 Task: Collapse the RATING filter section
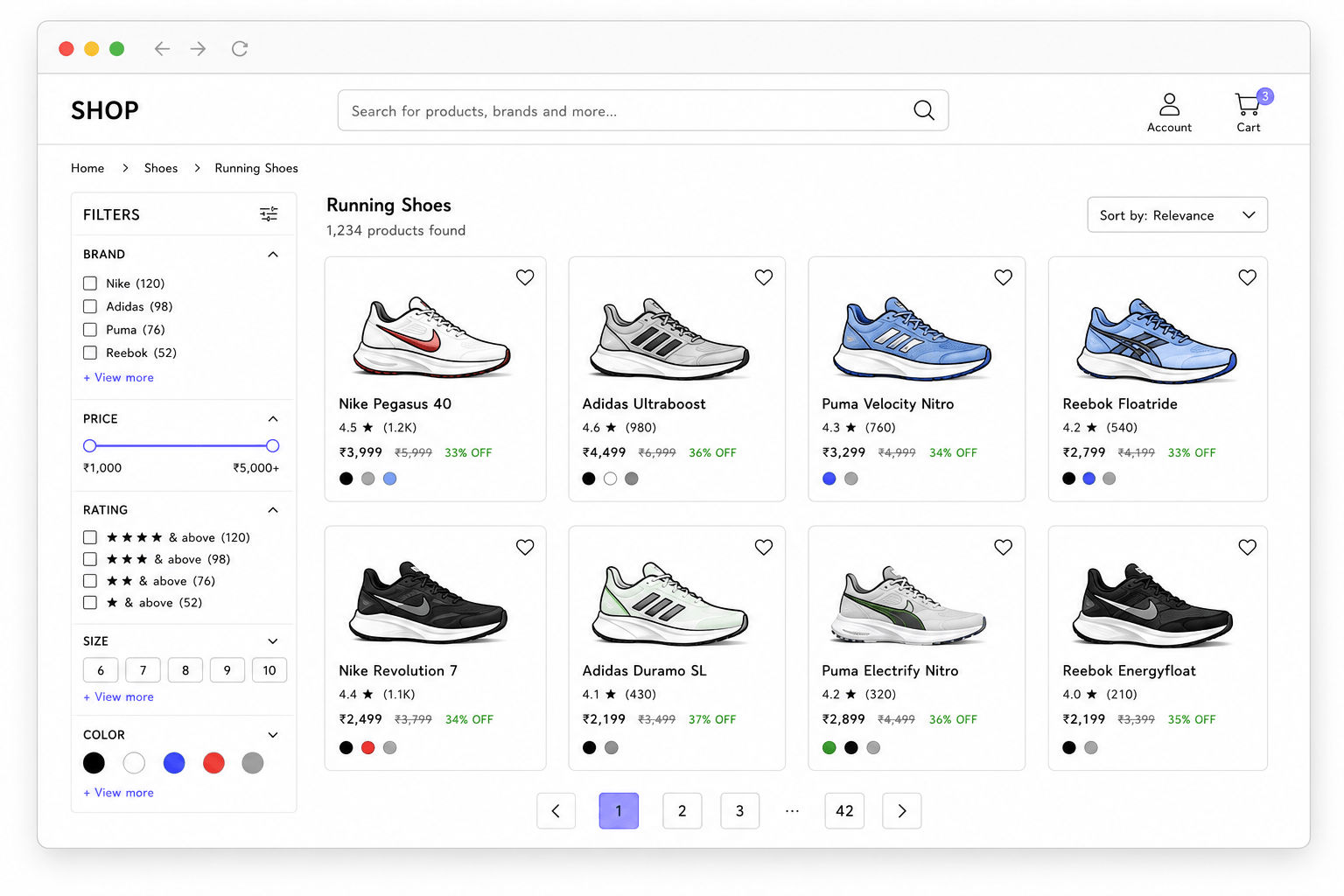click(x=273, y=510)
